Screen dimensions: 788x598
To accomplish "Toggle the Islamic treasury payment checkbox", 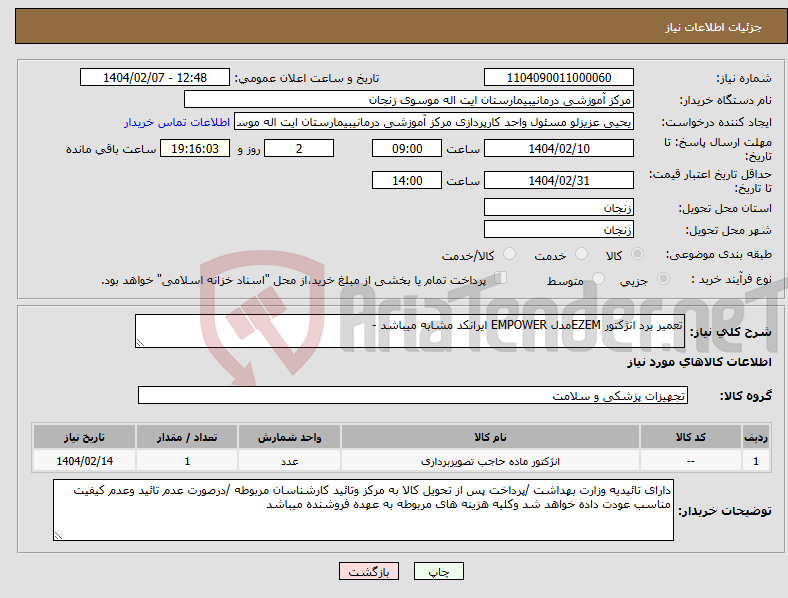I will (501, 277).
